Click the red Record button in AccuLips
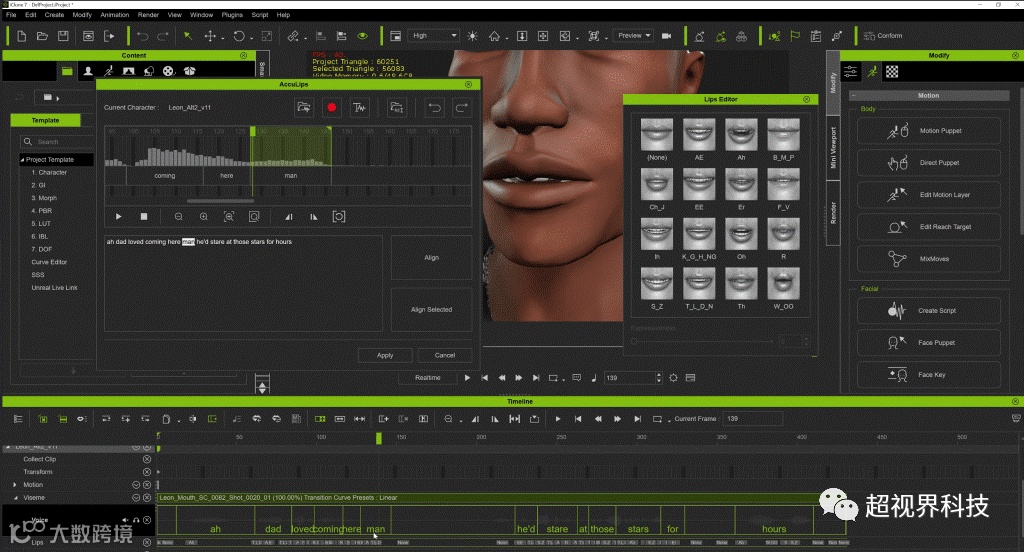This screenshot has height=552, width=1024. [x=331, y=107]
